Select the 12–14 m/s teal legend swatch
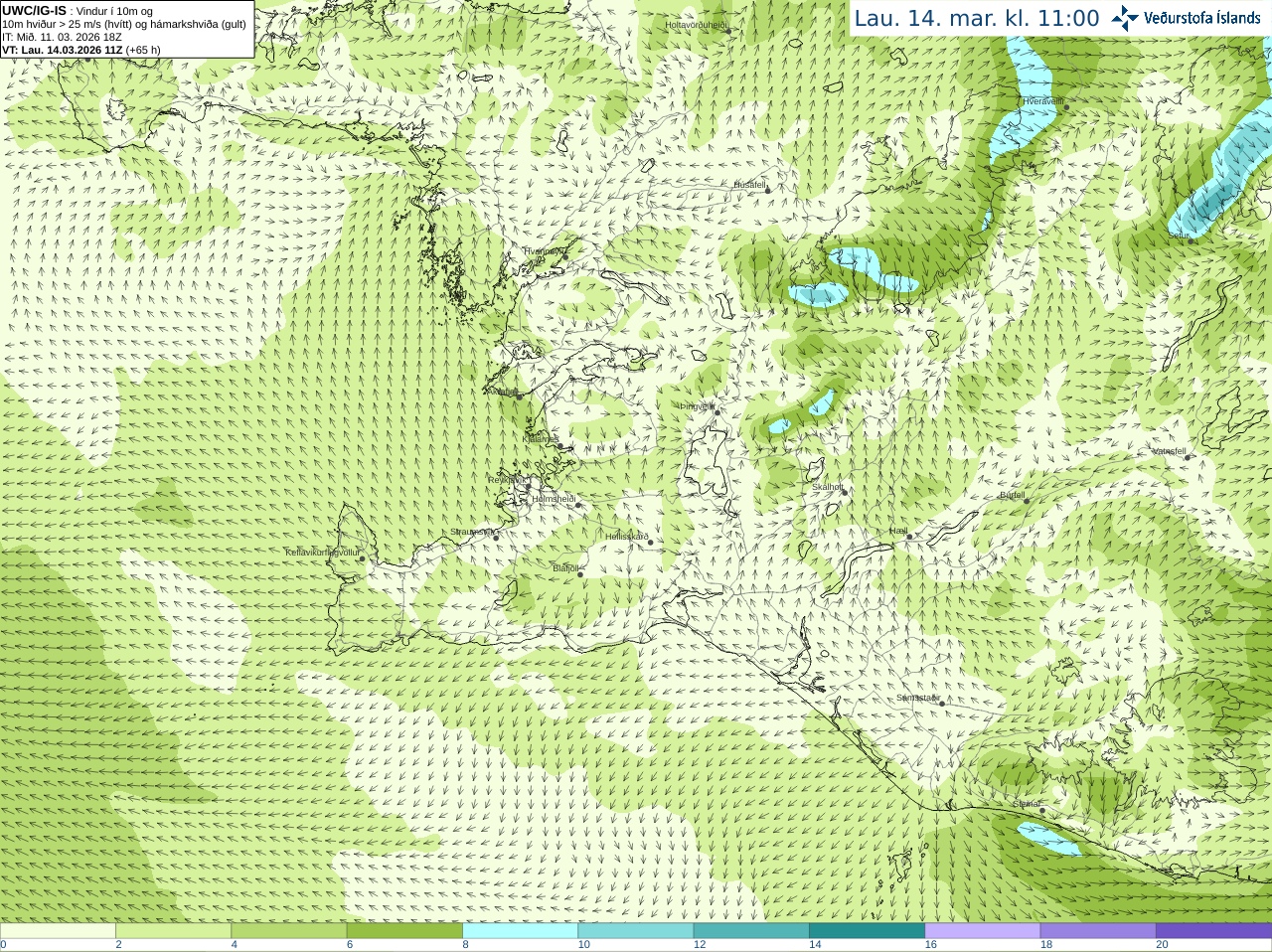 (750, 931)
